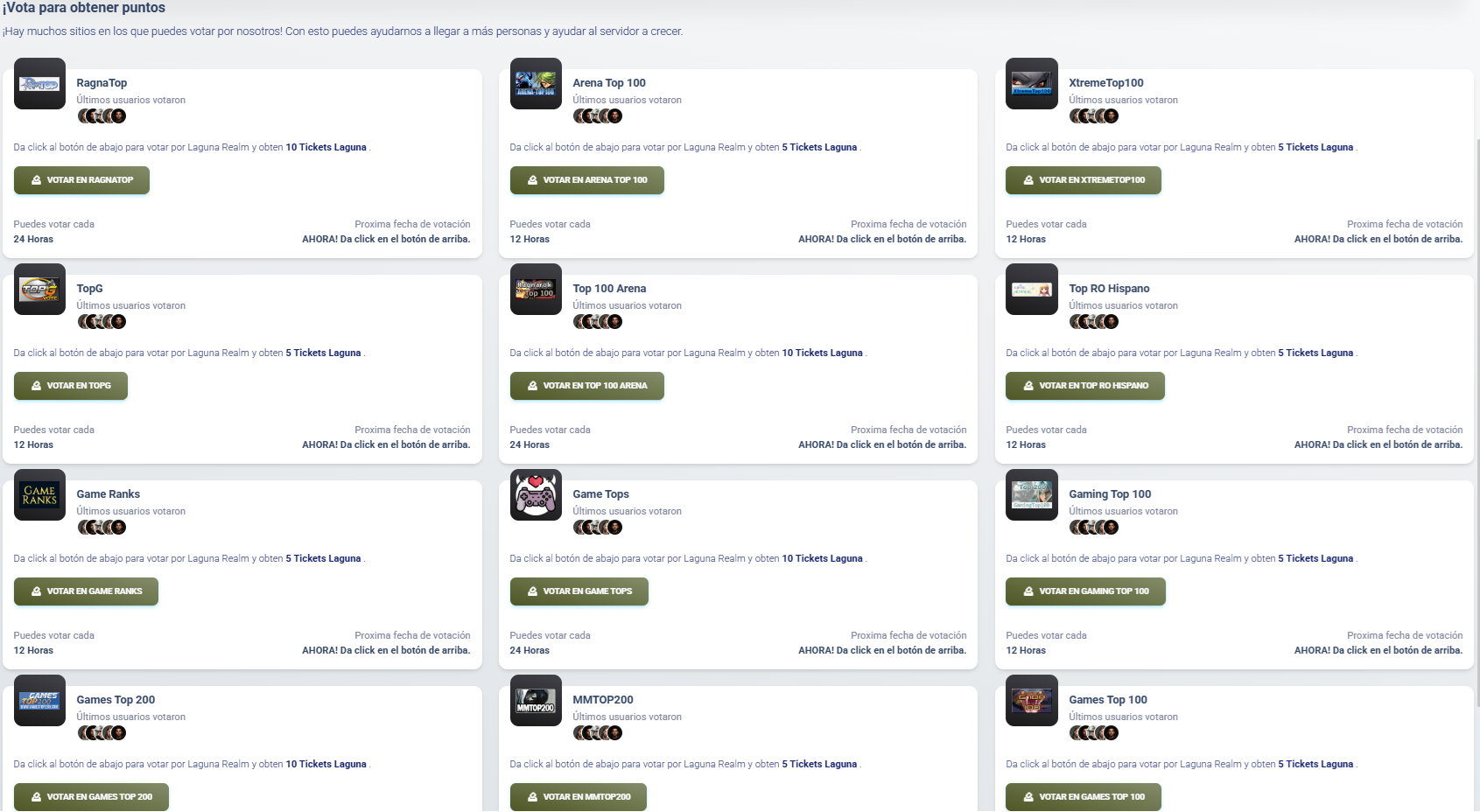1480x812 pixels.
Task: Click the Games Top 200 logo
Action: (x=39, y=701)
